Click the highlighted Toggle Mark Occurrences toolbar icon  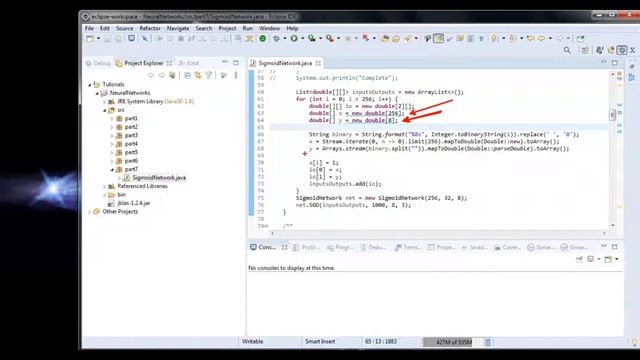coord(438,39)
